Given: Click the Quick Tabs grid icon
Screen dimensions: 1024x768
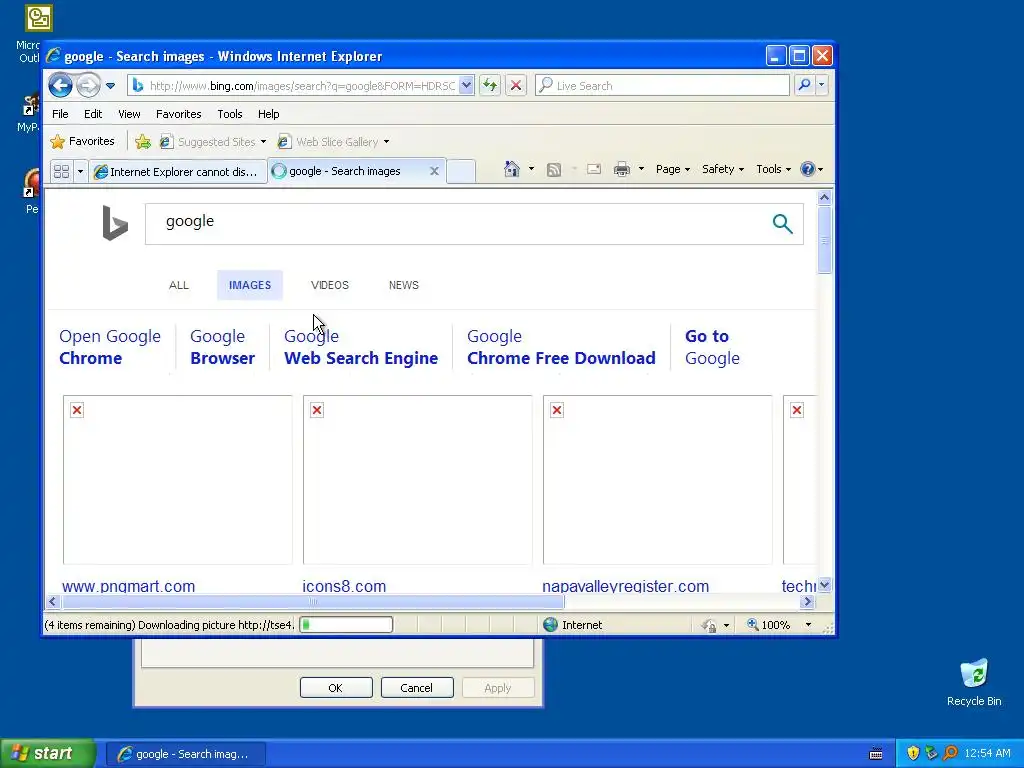Looking at the screenshot, I should tap(61, 171).
